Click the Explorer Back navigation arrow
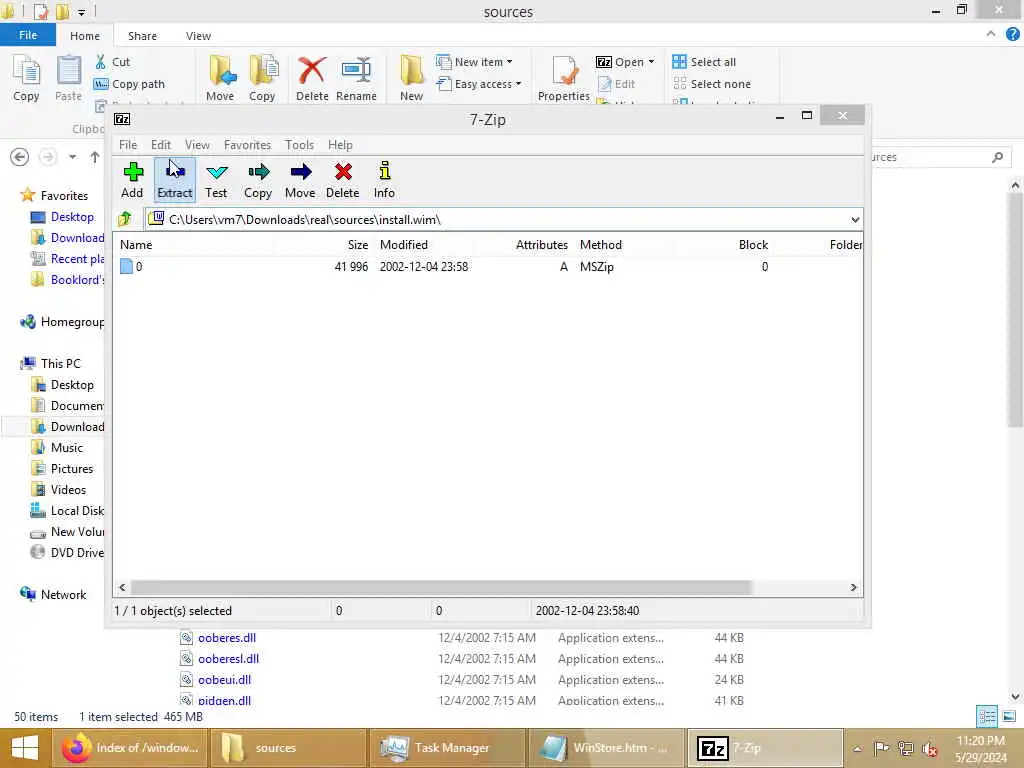1024x768 pixels. 20,157
